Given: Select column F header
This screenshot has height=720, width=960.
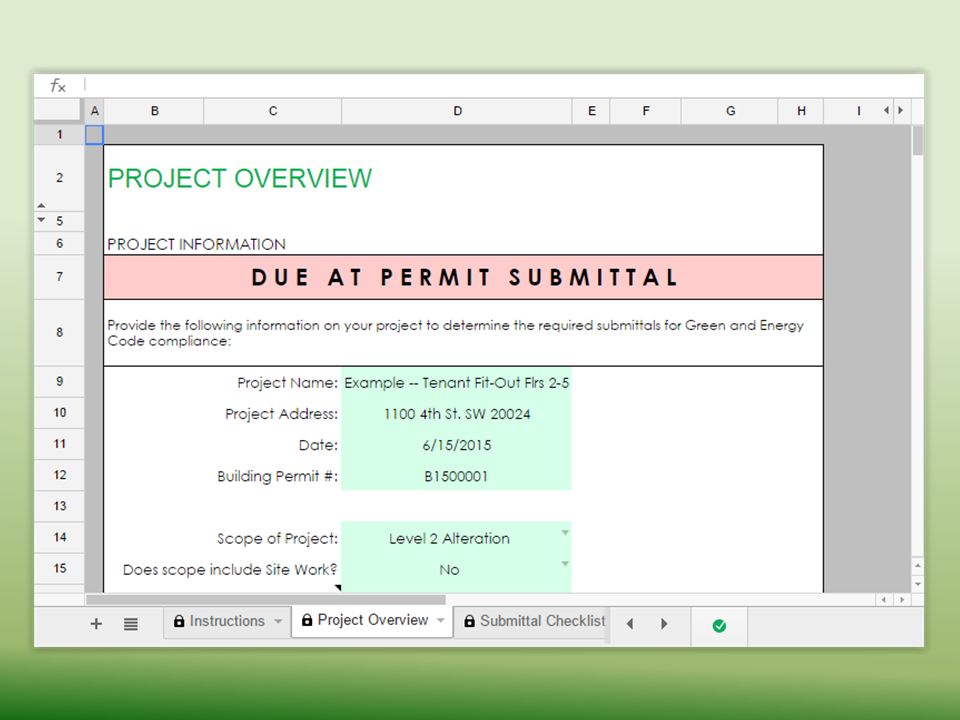Looking at the screenshot, I should click(645, 111).
